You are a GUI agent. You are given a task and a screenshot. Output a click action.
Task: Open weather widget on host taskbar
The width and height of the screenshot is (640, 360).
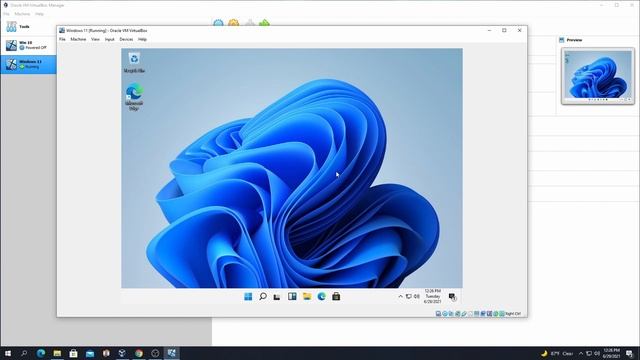click(557, 353)
